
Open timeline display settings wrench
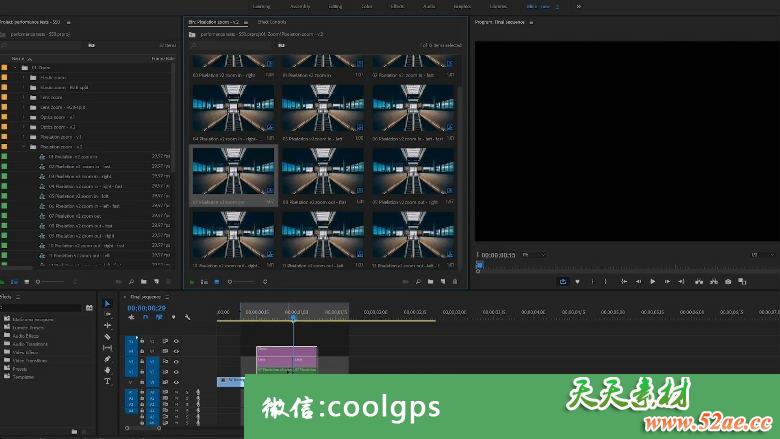click(x=188, y=317)
